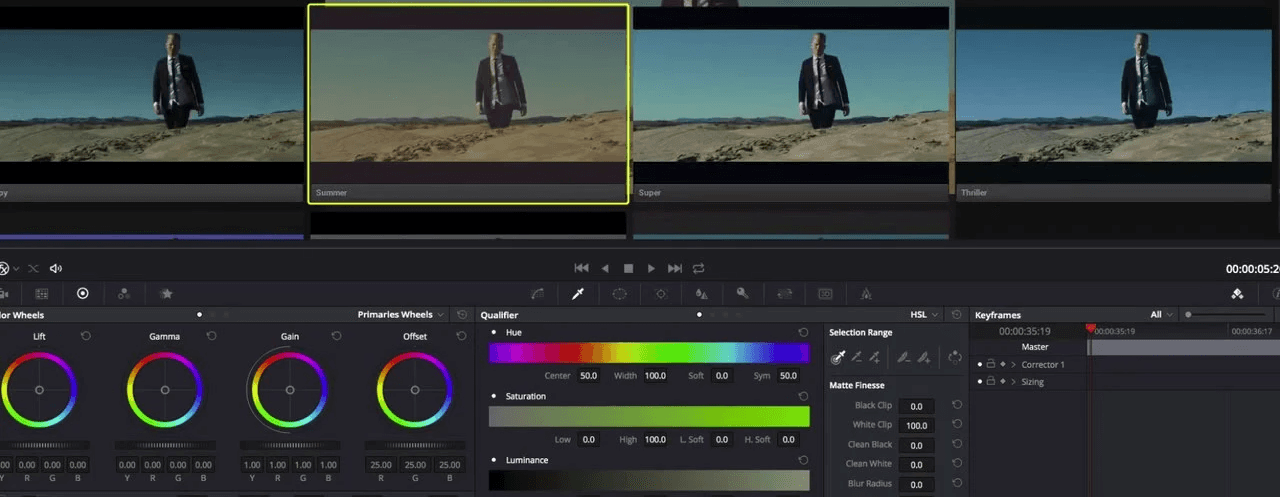The width and height of the screenshot is (1280, 497).
Task: Open the Sizing palette icon
Action: pyautogui.click(x=785, y=294)
